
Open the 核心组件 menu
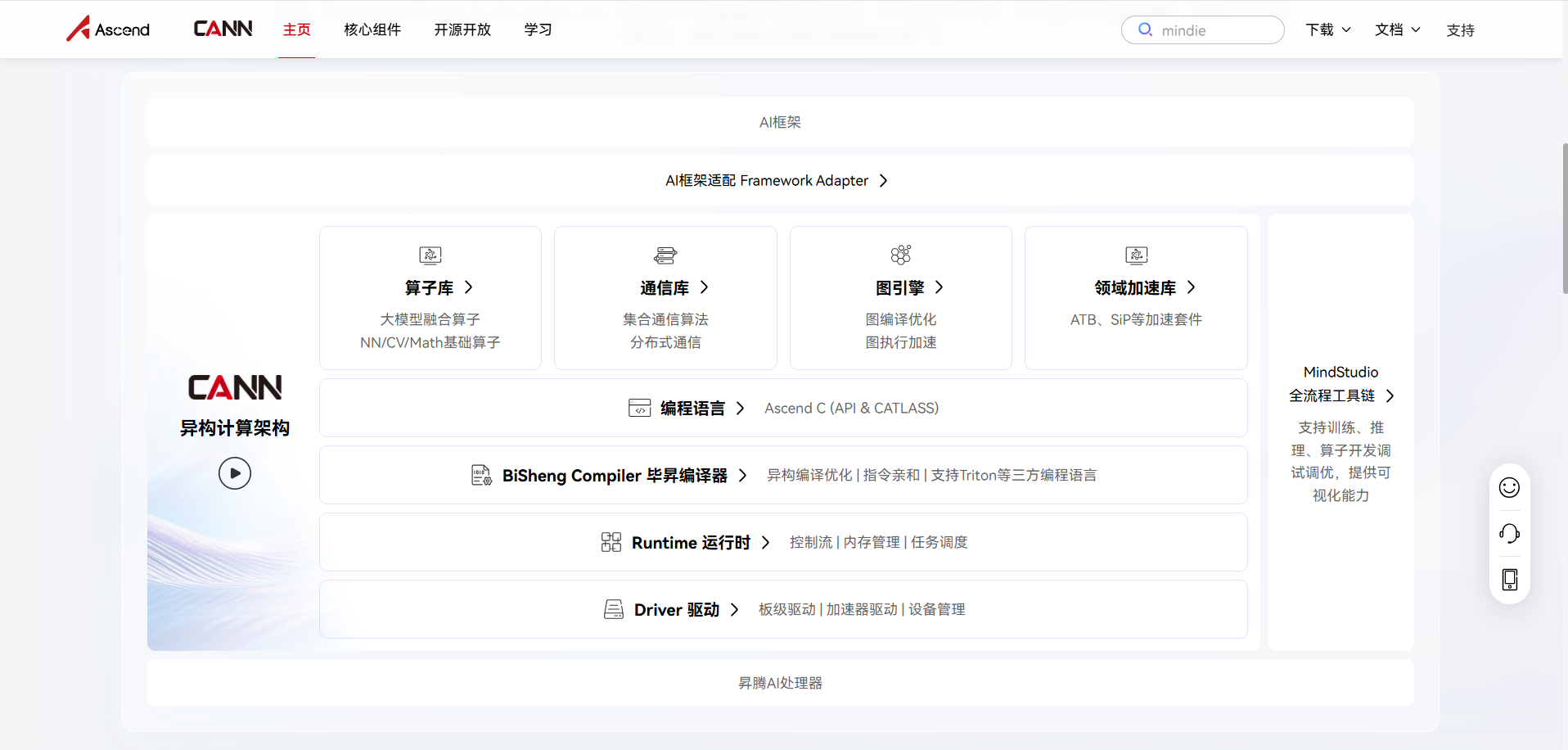(x=372, y=29)
